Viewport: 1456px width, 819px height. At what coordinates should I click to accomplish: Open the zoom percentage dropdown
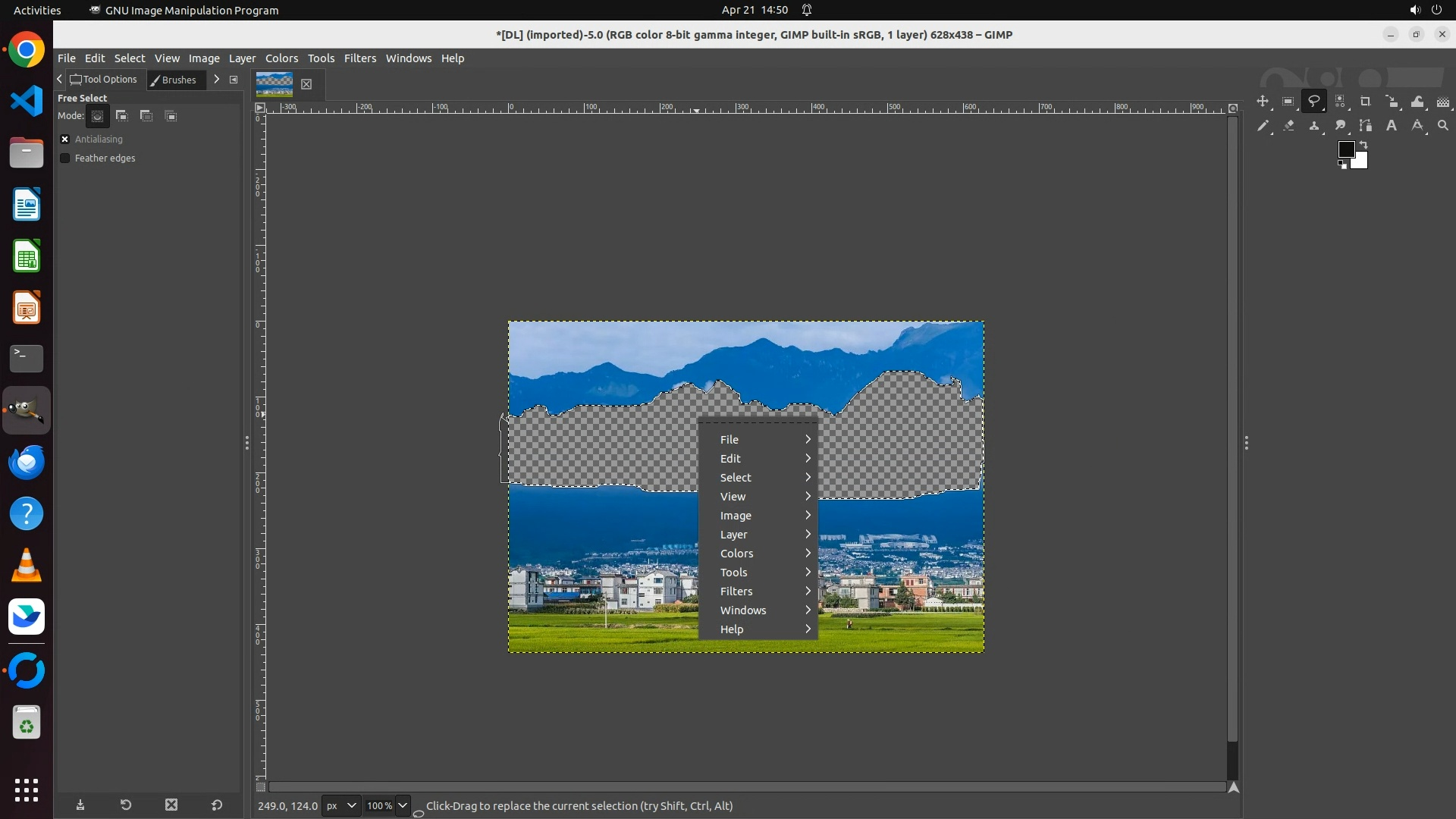[x=403, y=806]
